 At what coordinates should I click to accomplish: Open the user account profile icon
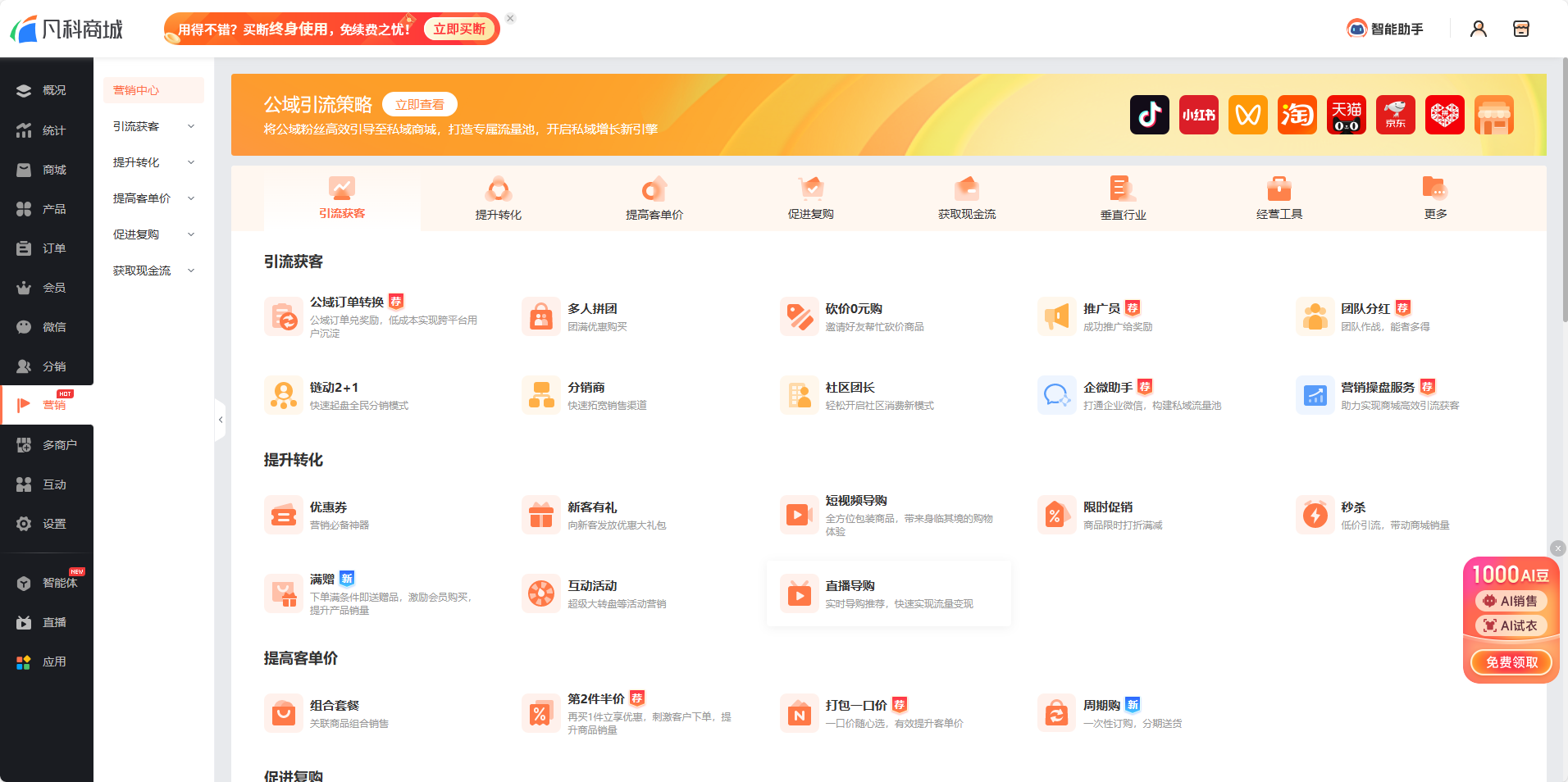click(x=1479, y=30)
